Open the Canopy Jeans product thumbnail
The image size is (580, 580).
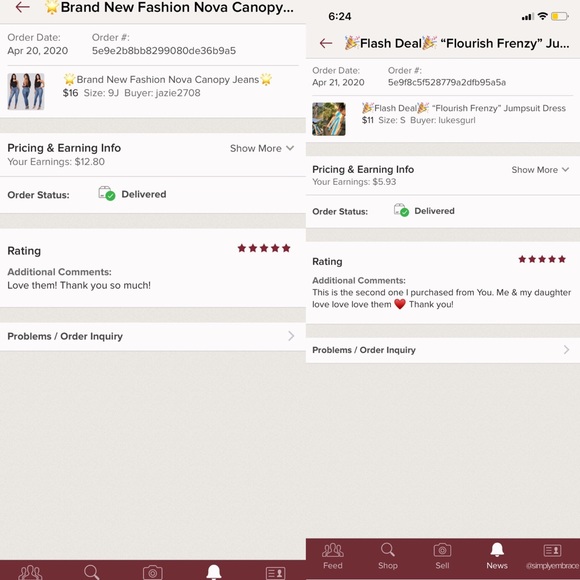click(x=26, y=91)
